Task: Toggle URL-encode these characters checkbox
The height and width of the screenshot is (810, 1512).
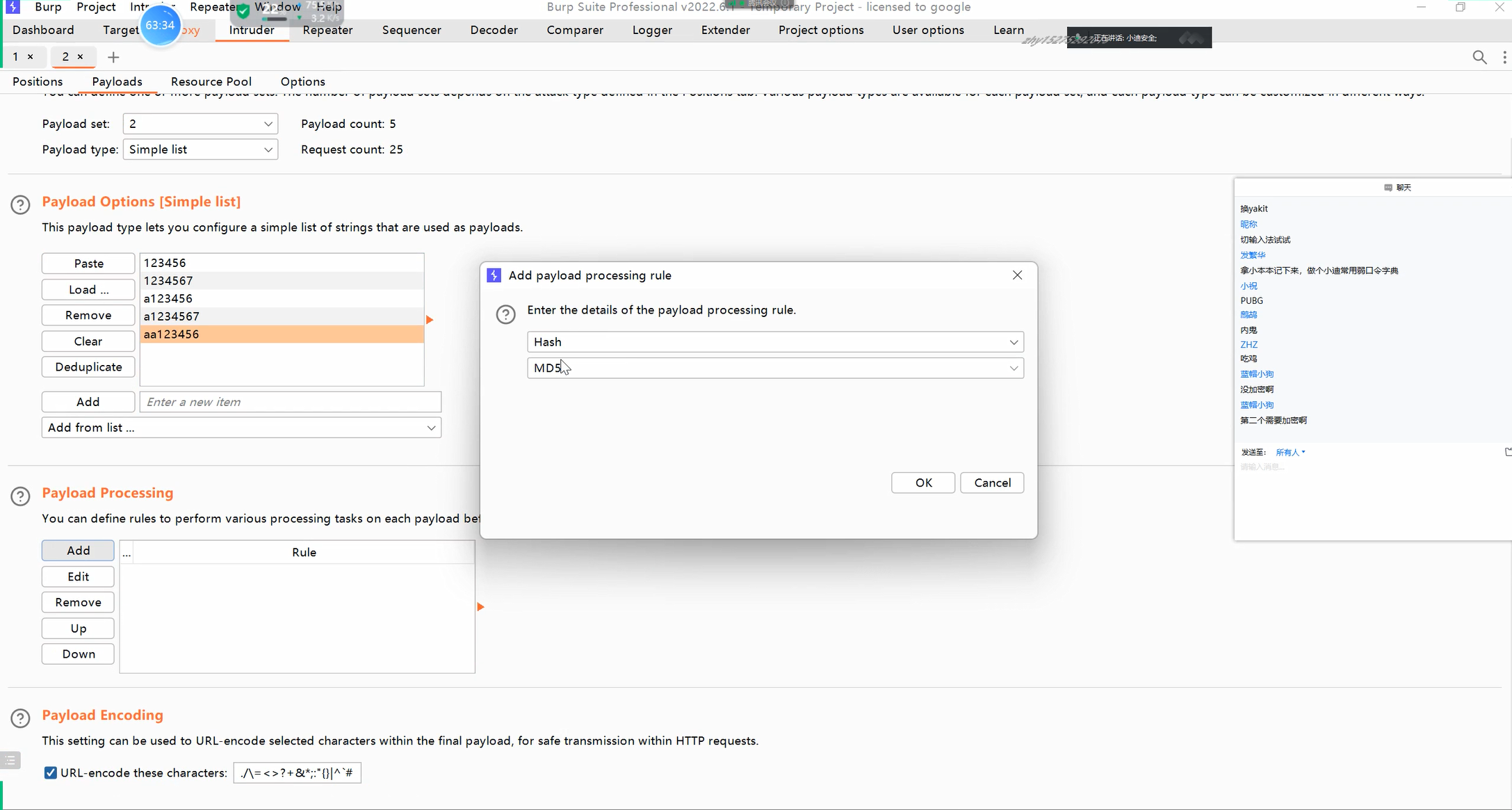Action: pos(51,772)
